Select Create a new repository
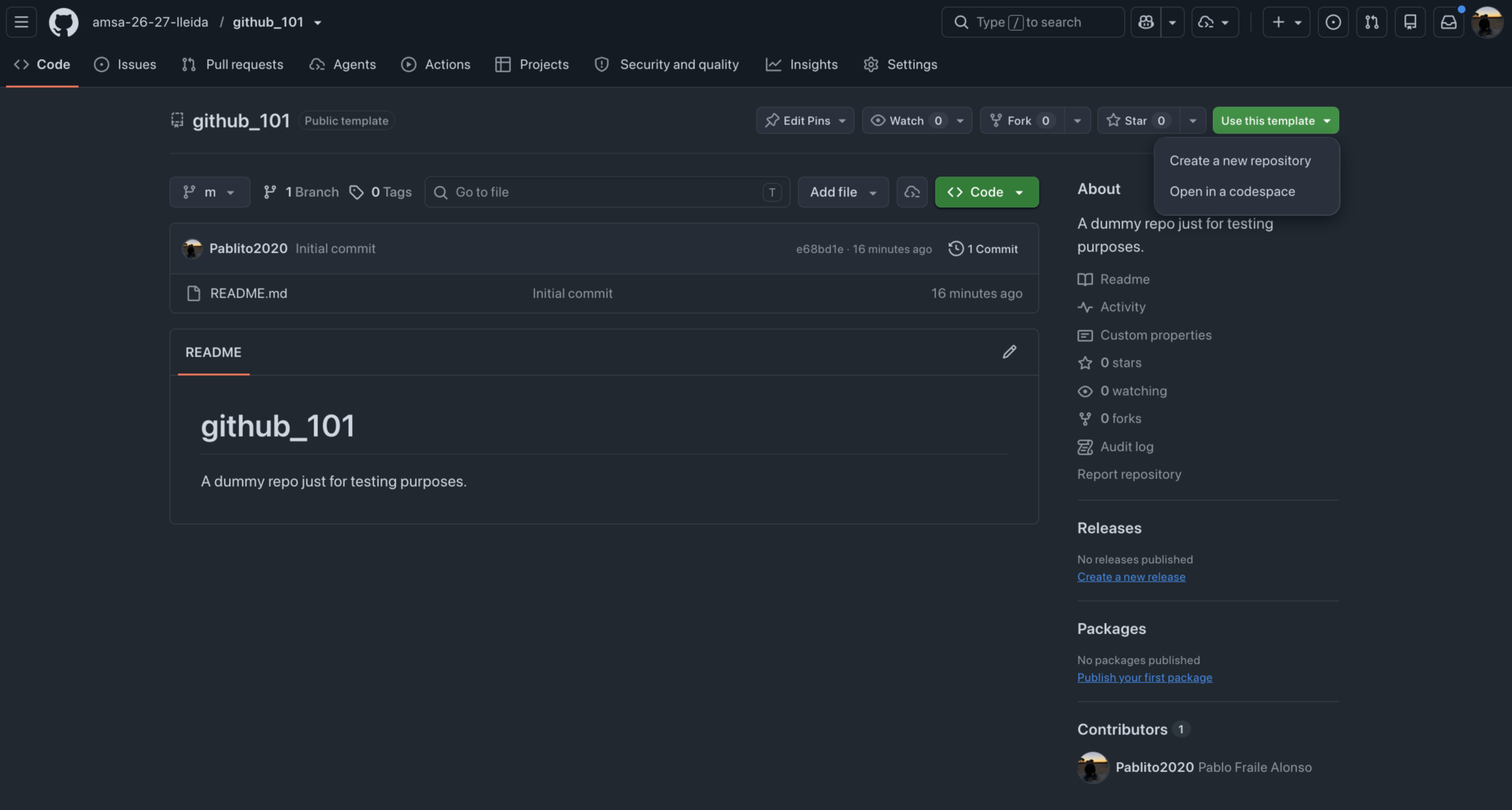 click(x=1247, y=161)
